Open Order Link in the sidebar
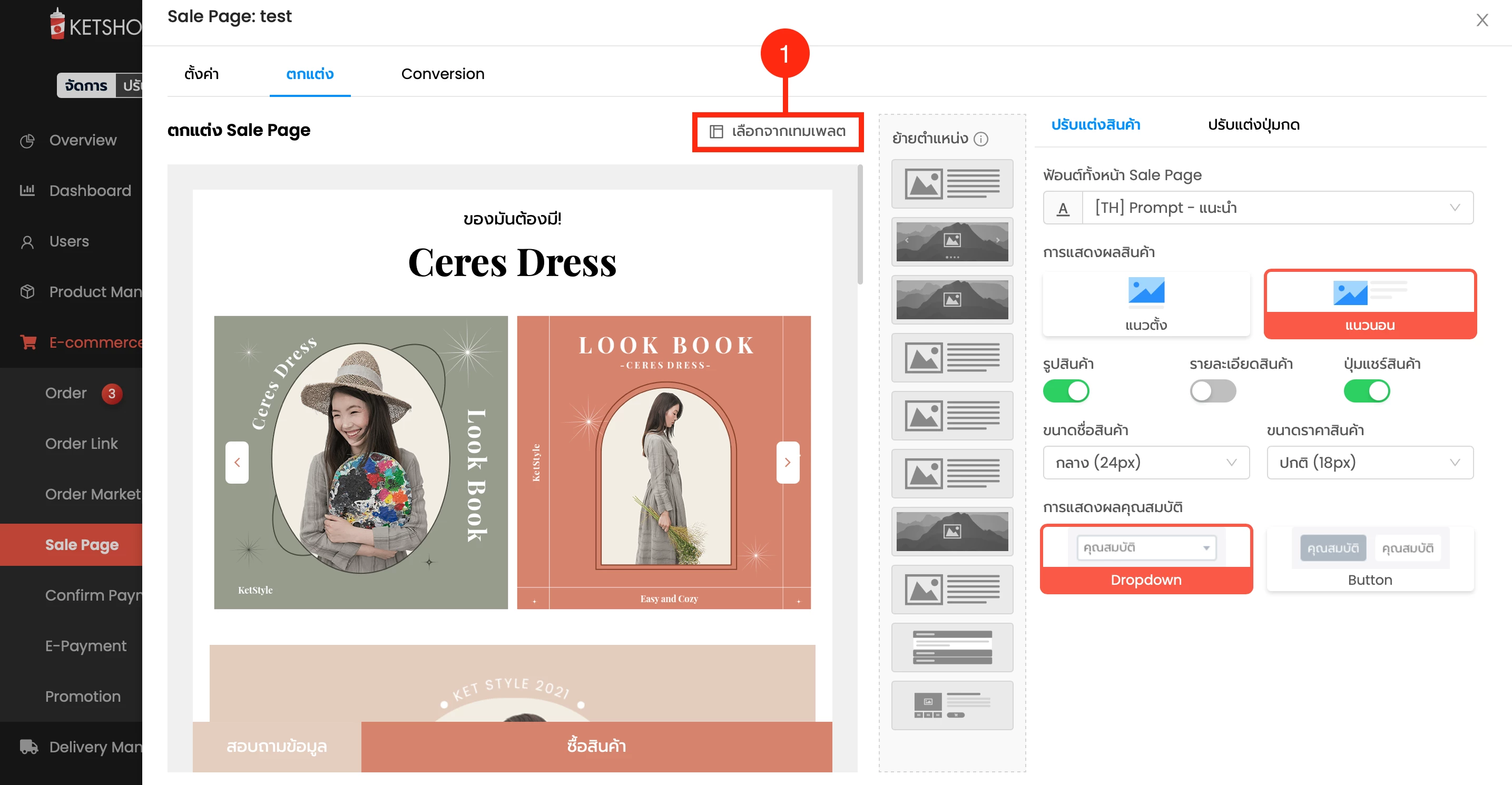Viewport: 1512px width, 785px height. tap(82, 444)
